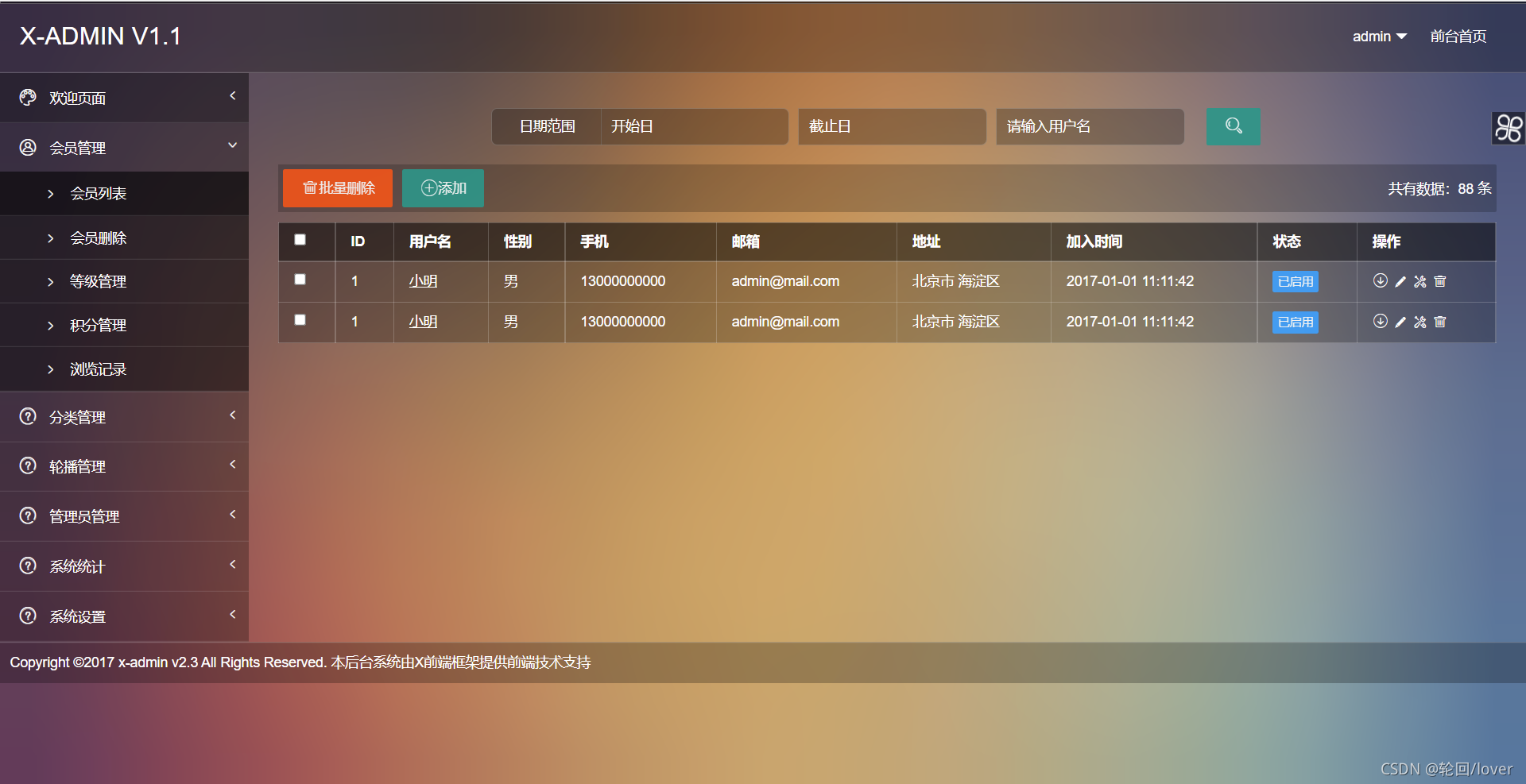The image size is (1526, 784).
Task: Open the admin user dropdown
Action: [x=1379, y=37]
